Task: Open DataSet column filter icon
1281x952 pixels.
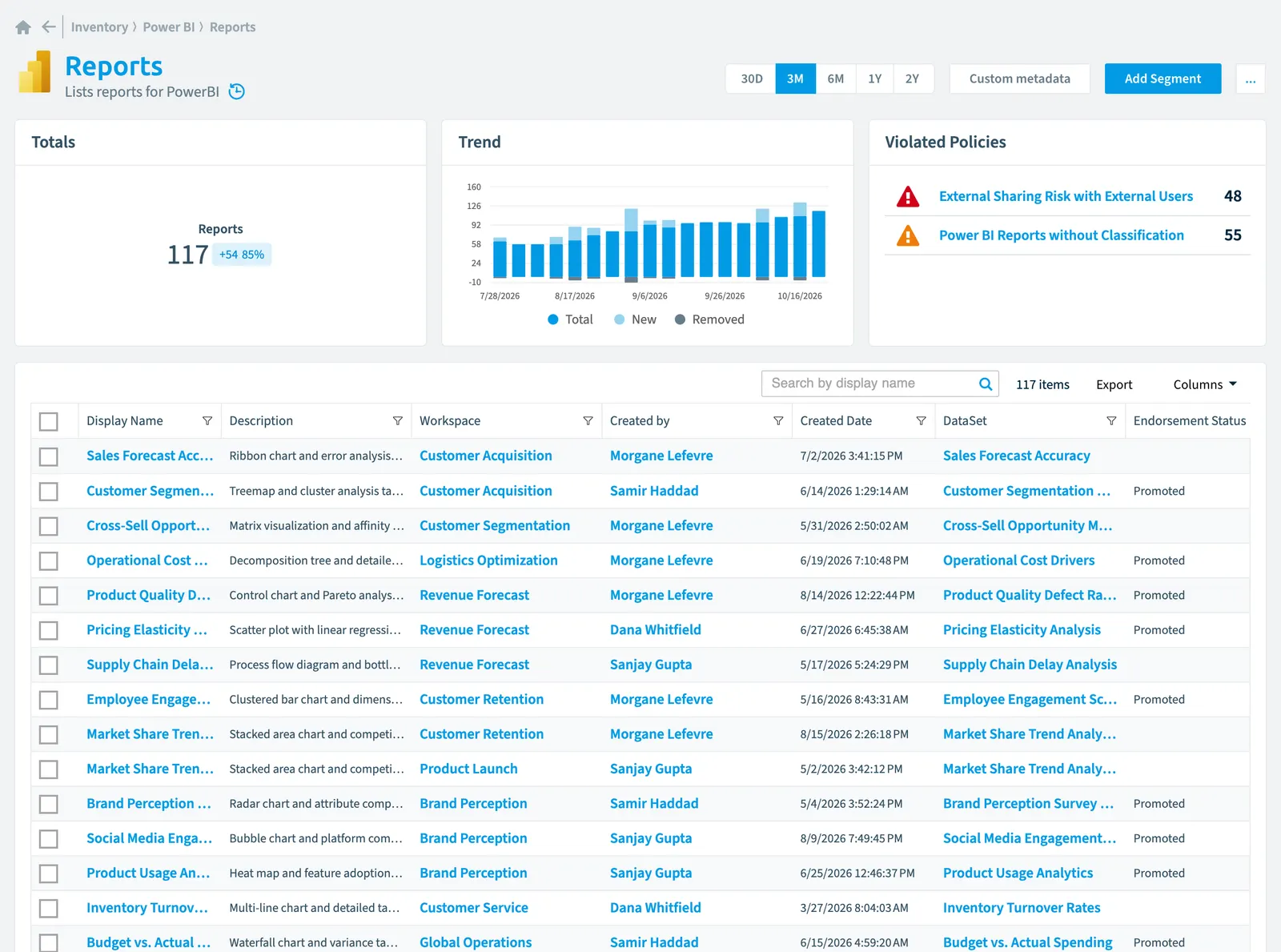Action: (1111, 421)
